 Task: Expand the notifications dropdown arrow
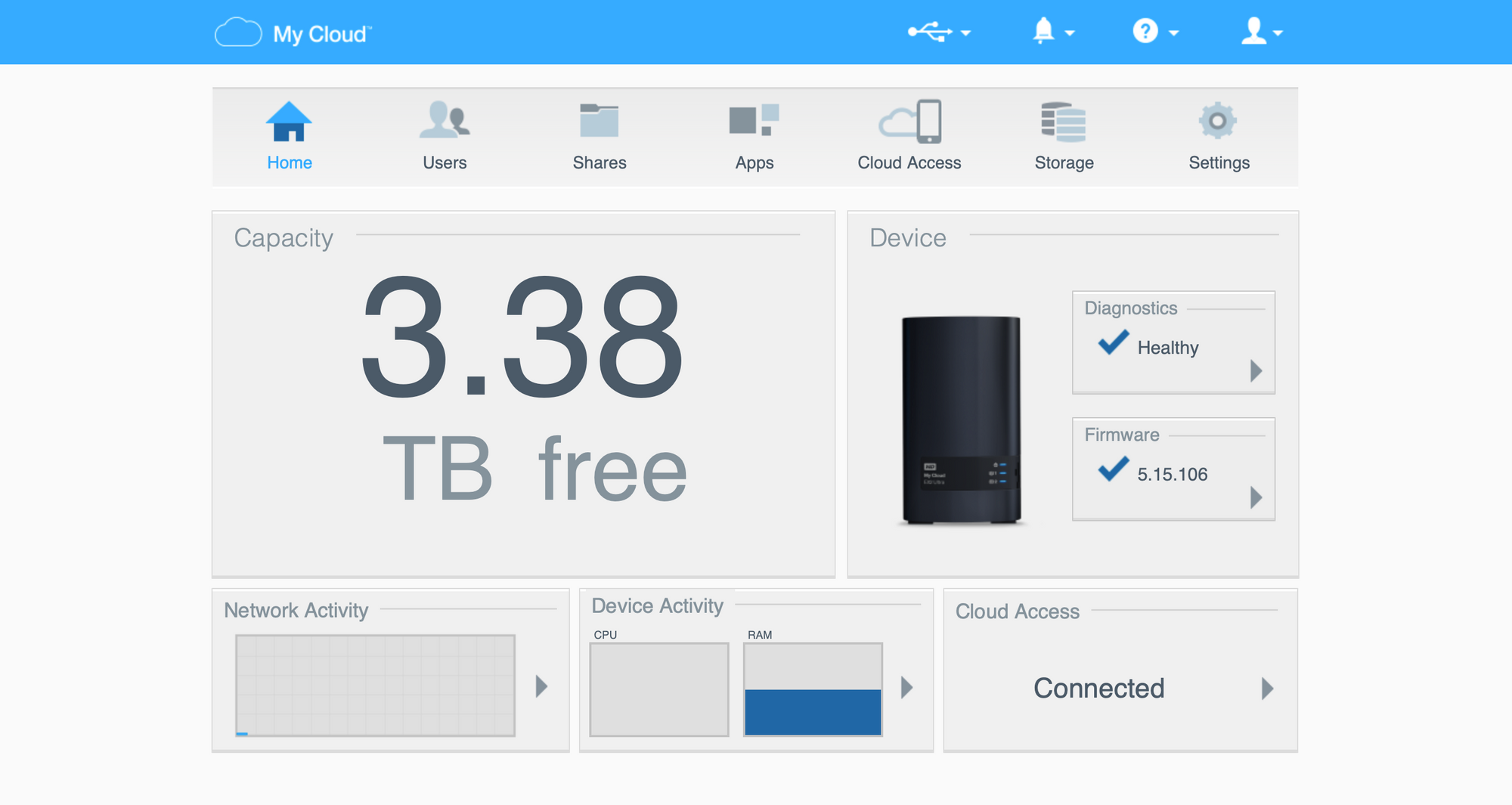pos(1069,33)
